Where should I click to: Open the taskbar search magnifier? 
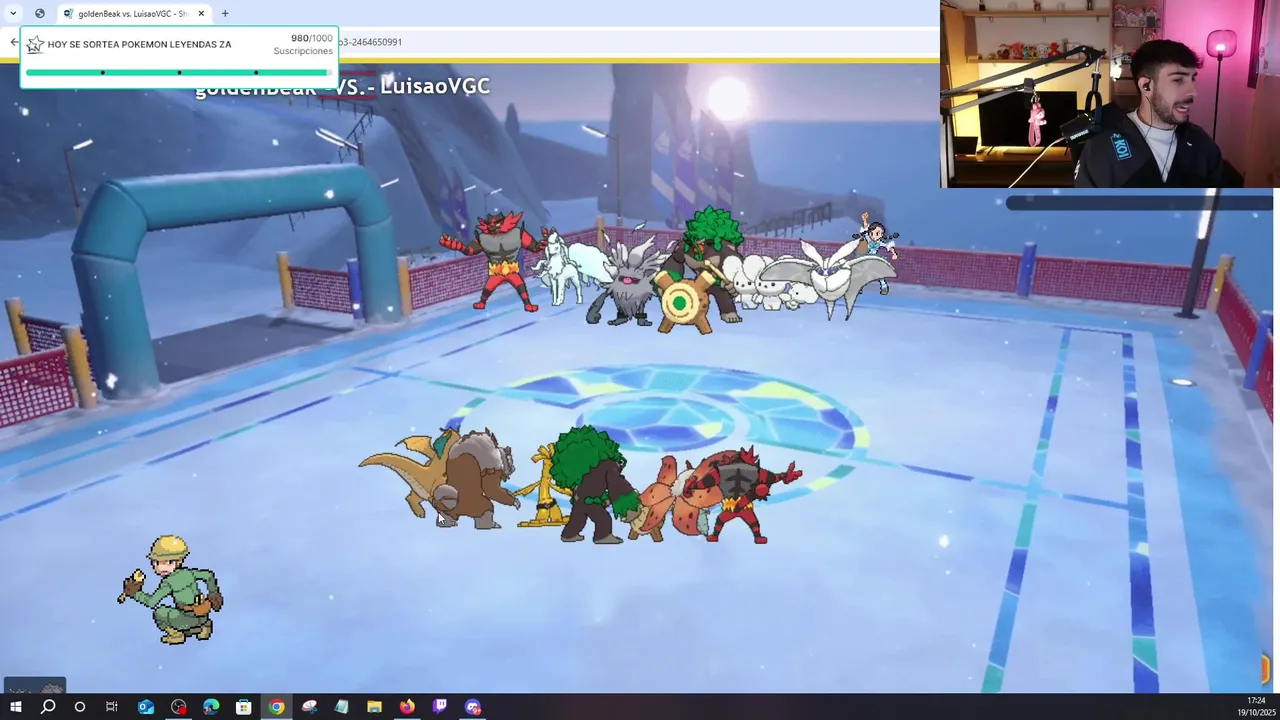click(x=47, y=707)
